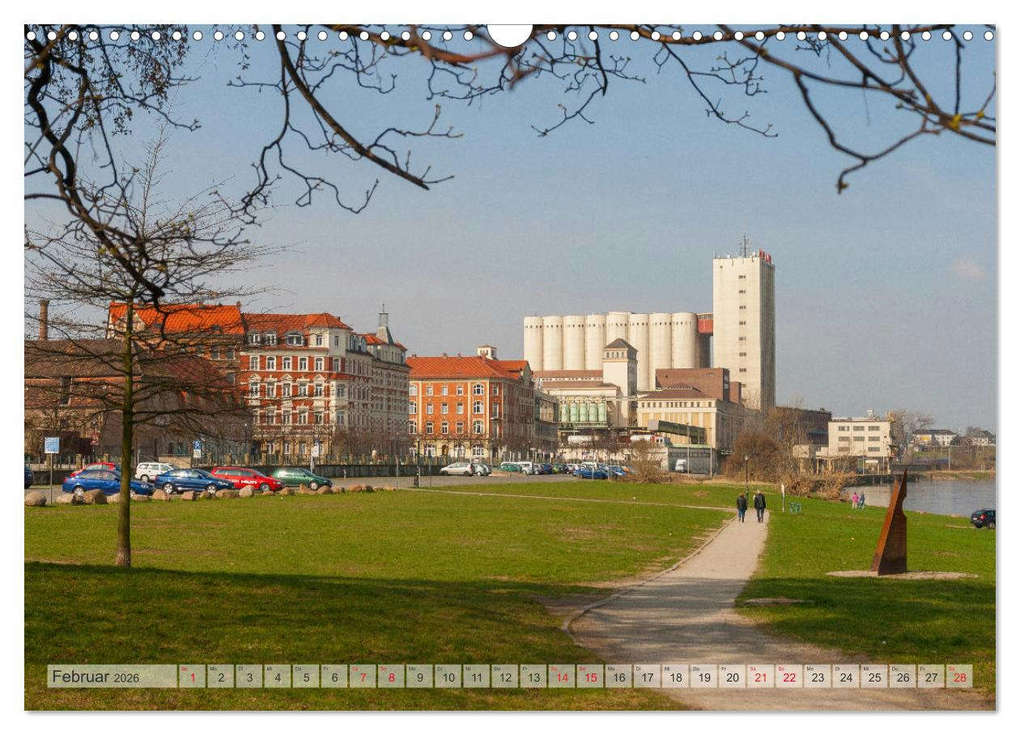Open the 2026 year label
Screen dimensions: 1020x735
tap(128, 677)
